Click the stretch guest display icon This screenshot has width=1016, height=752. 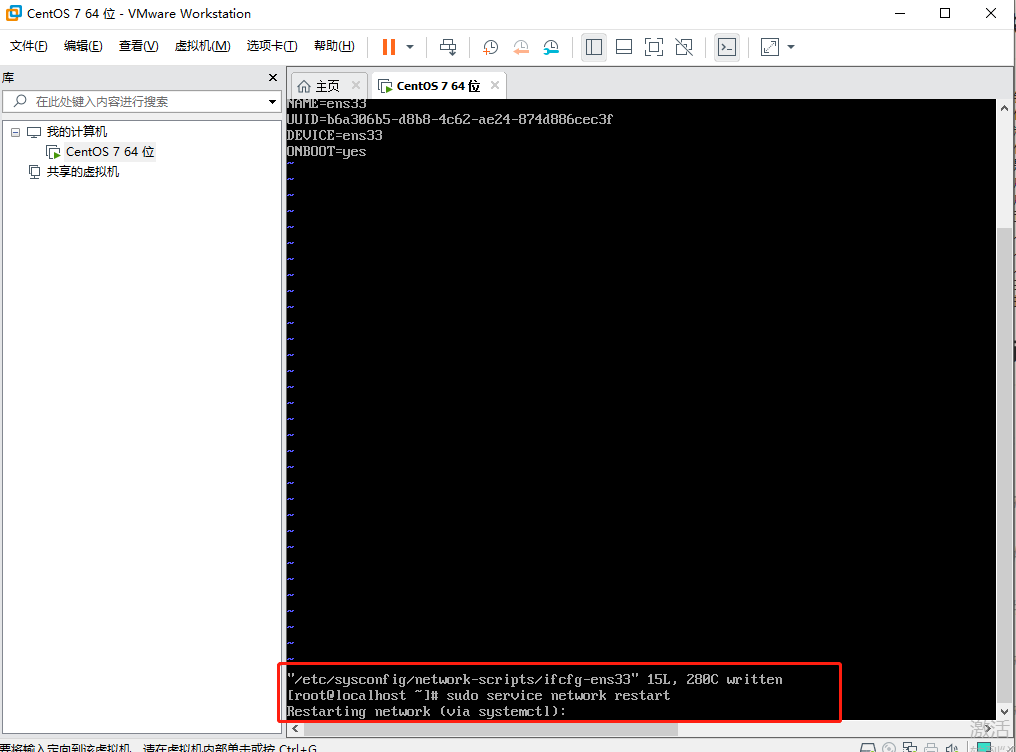[x=770, y=47]
